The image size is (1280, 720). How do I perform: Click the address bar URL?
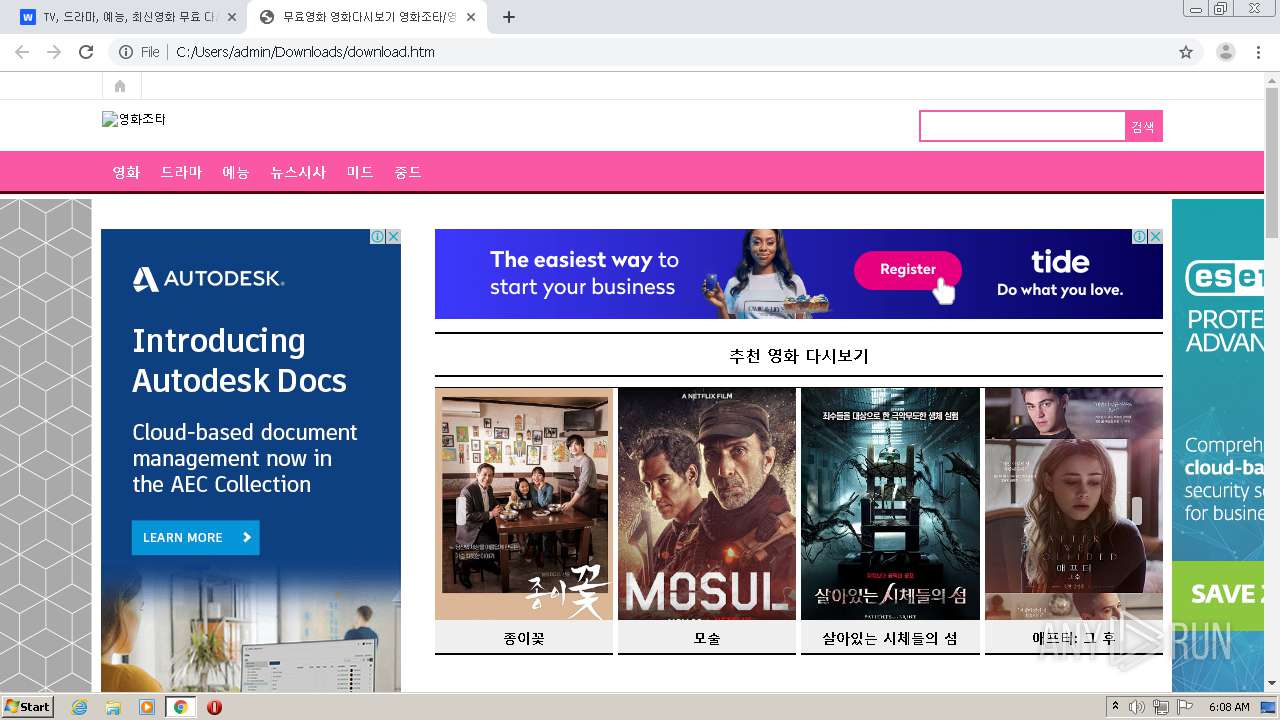click(305, 52)
